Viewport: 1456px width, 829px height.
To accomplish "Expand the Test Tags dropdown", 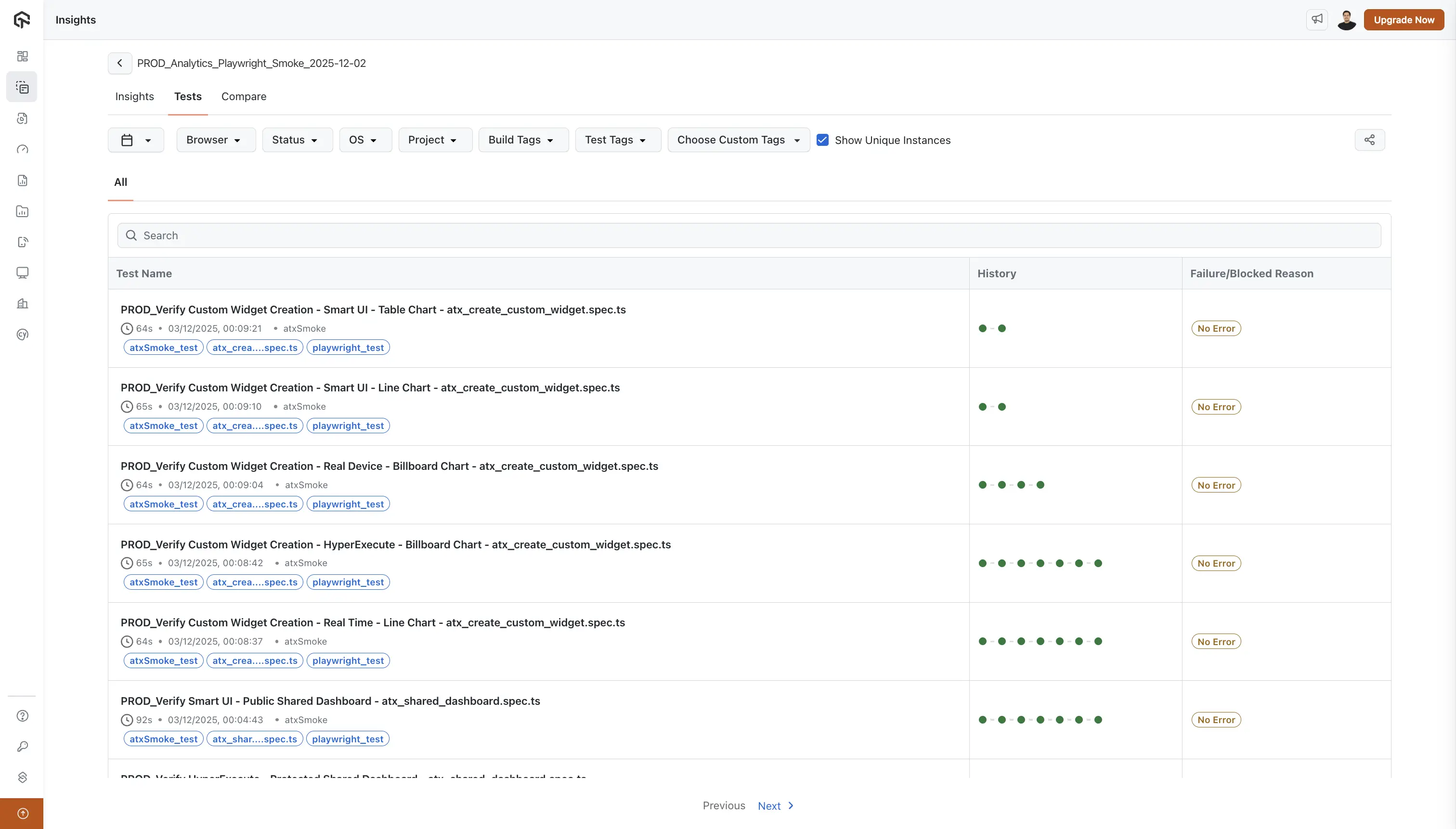I will pyautogui.click(x=617, y=140).
